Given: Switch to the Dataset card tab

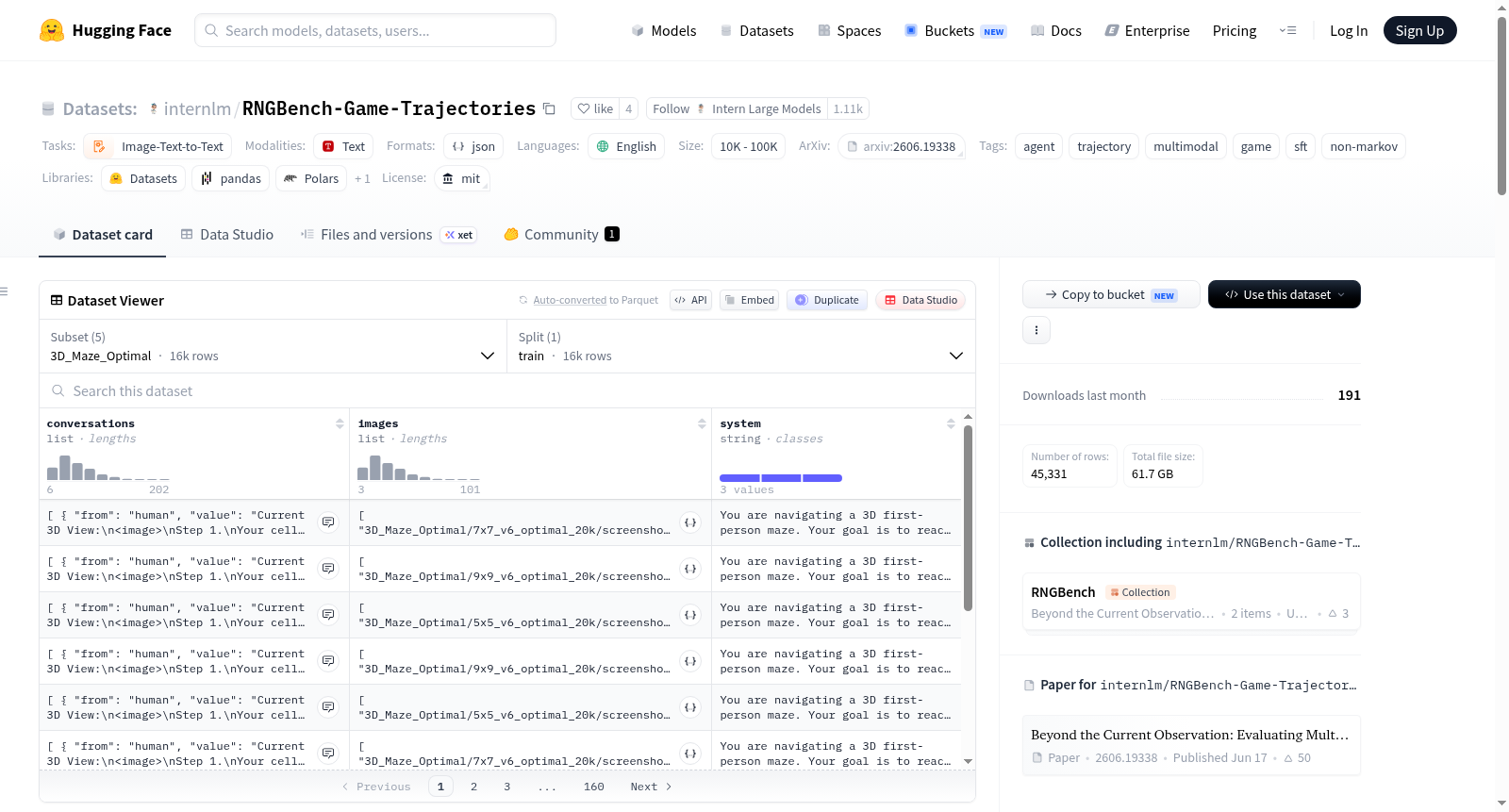Looking at the screenshot, I should 103,235.
